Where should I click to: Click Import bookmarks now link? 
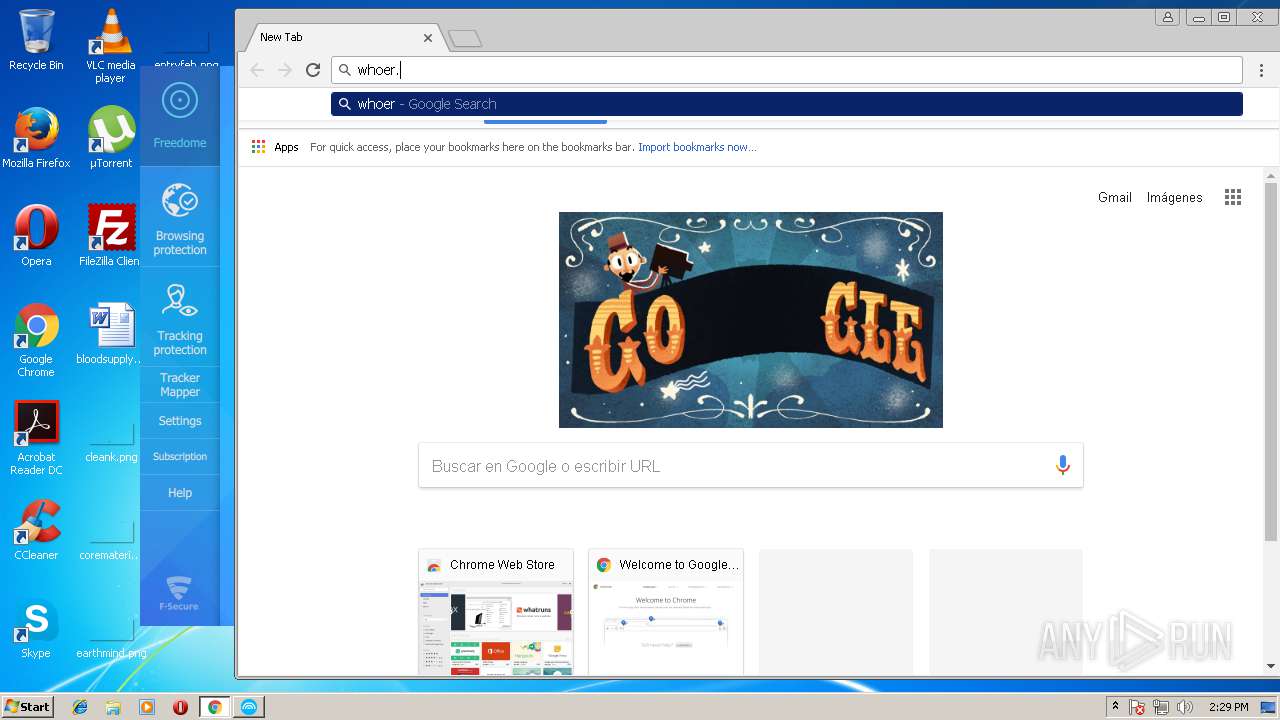697,147
